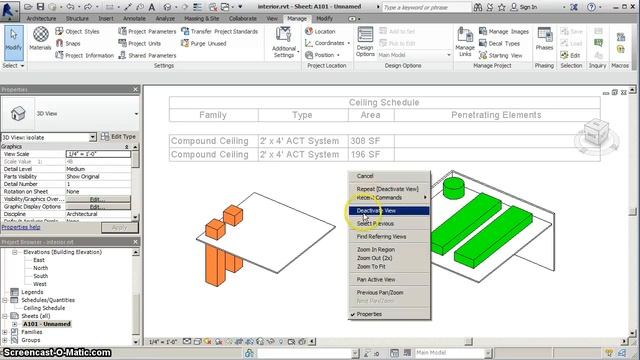Open Object Styles settings
The width and height of the screenshot is (640, 360).
click(x=78, y=31)
